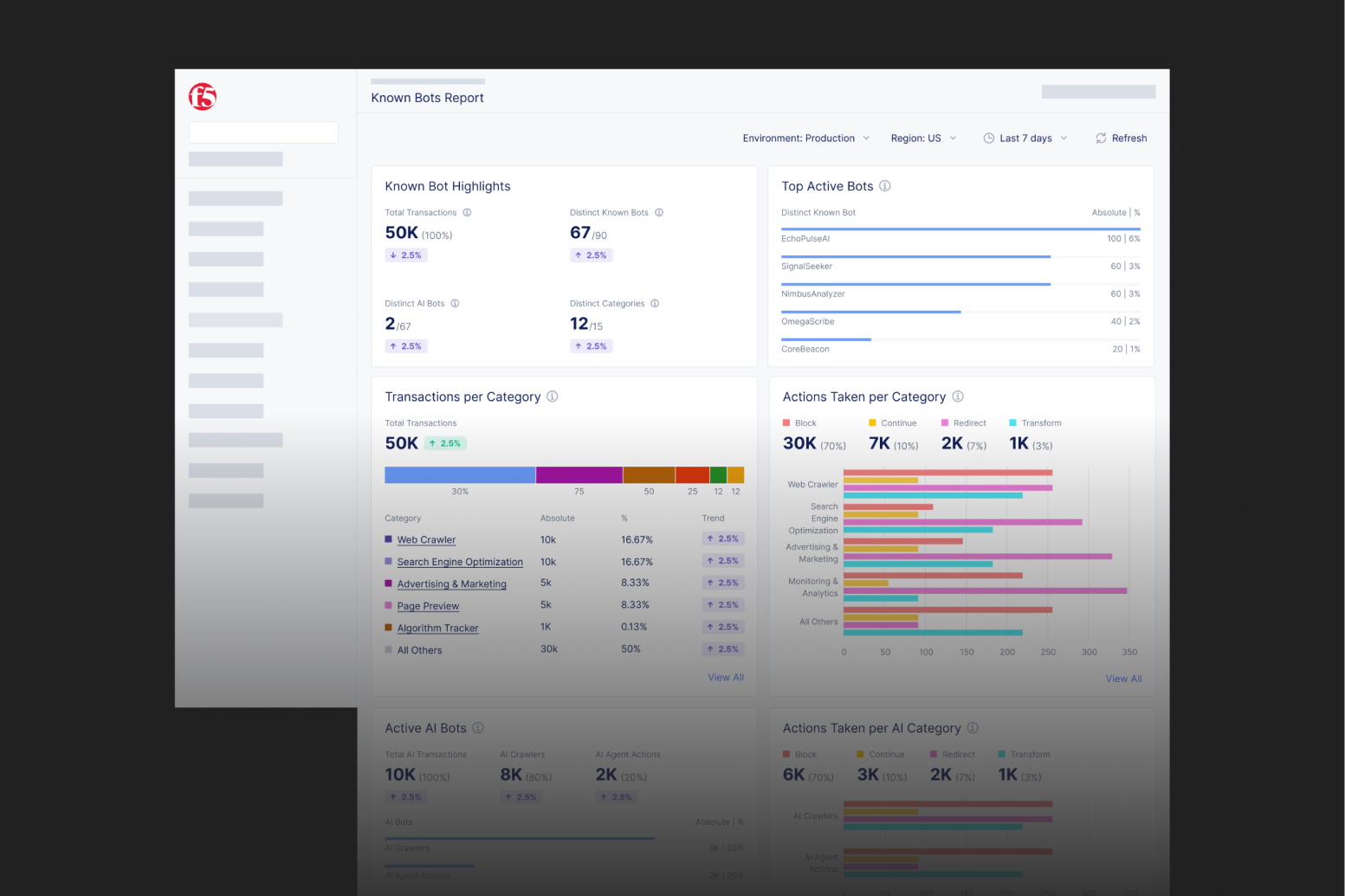The height and width of the screenshot is (896, 1345).
Task: Click the Search Engine Optimization category link
Action: 460,563
